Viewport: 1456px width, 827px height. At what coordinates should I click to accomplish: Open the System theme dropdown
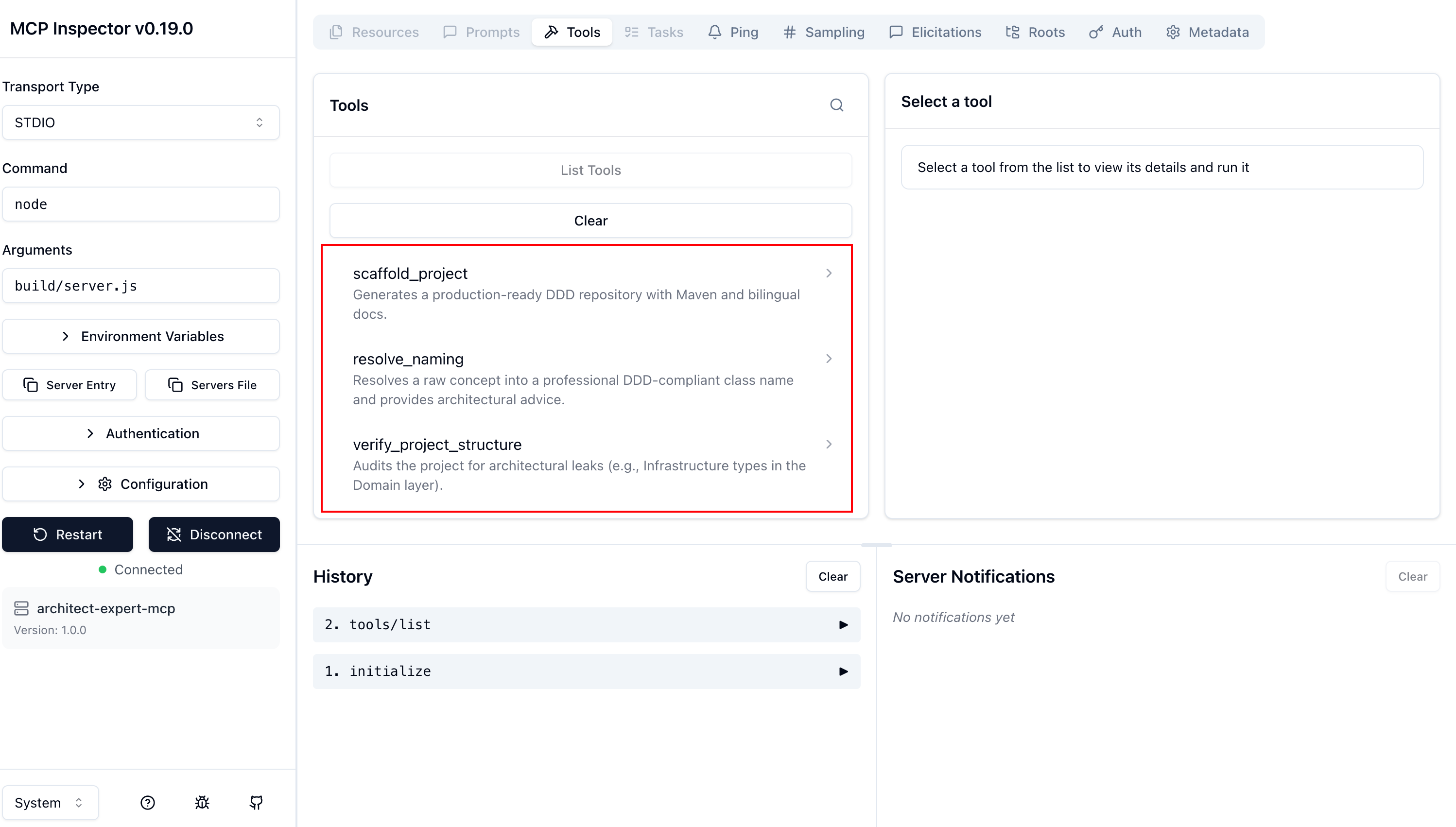[51, 803]
